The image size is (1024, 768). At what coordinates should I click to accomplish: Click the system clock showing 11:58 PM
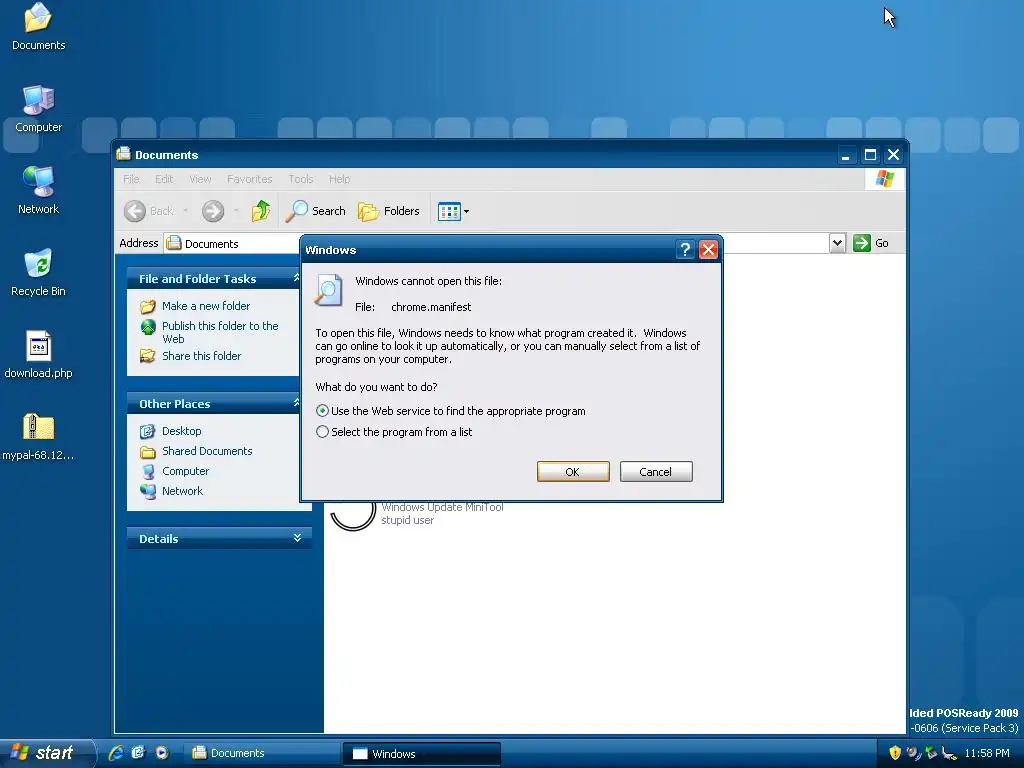tap(987, 753)
